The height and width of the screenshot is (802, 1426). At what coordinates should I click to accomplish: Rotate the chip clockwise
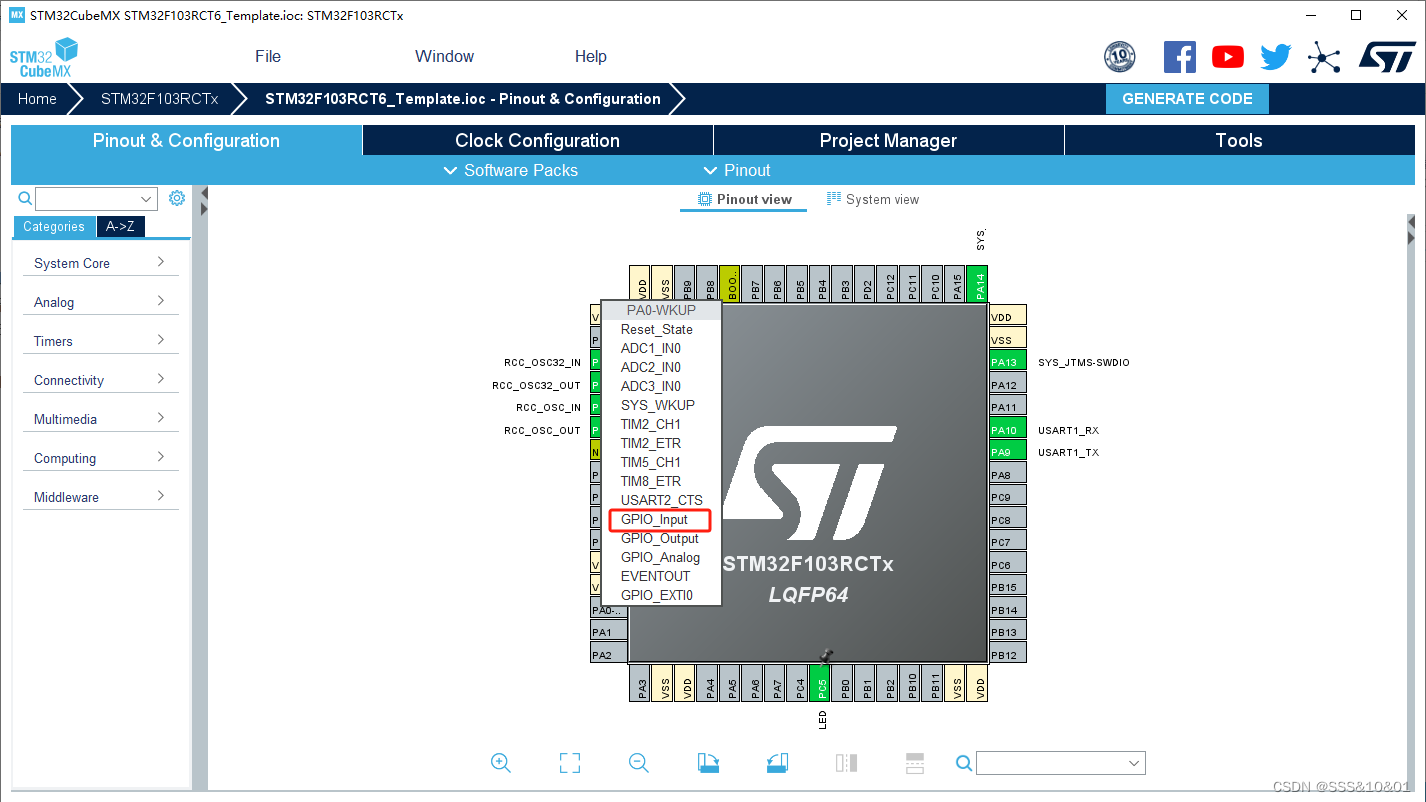pyautogui.click(x=708, y=763)
